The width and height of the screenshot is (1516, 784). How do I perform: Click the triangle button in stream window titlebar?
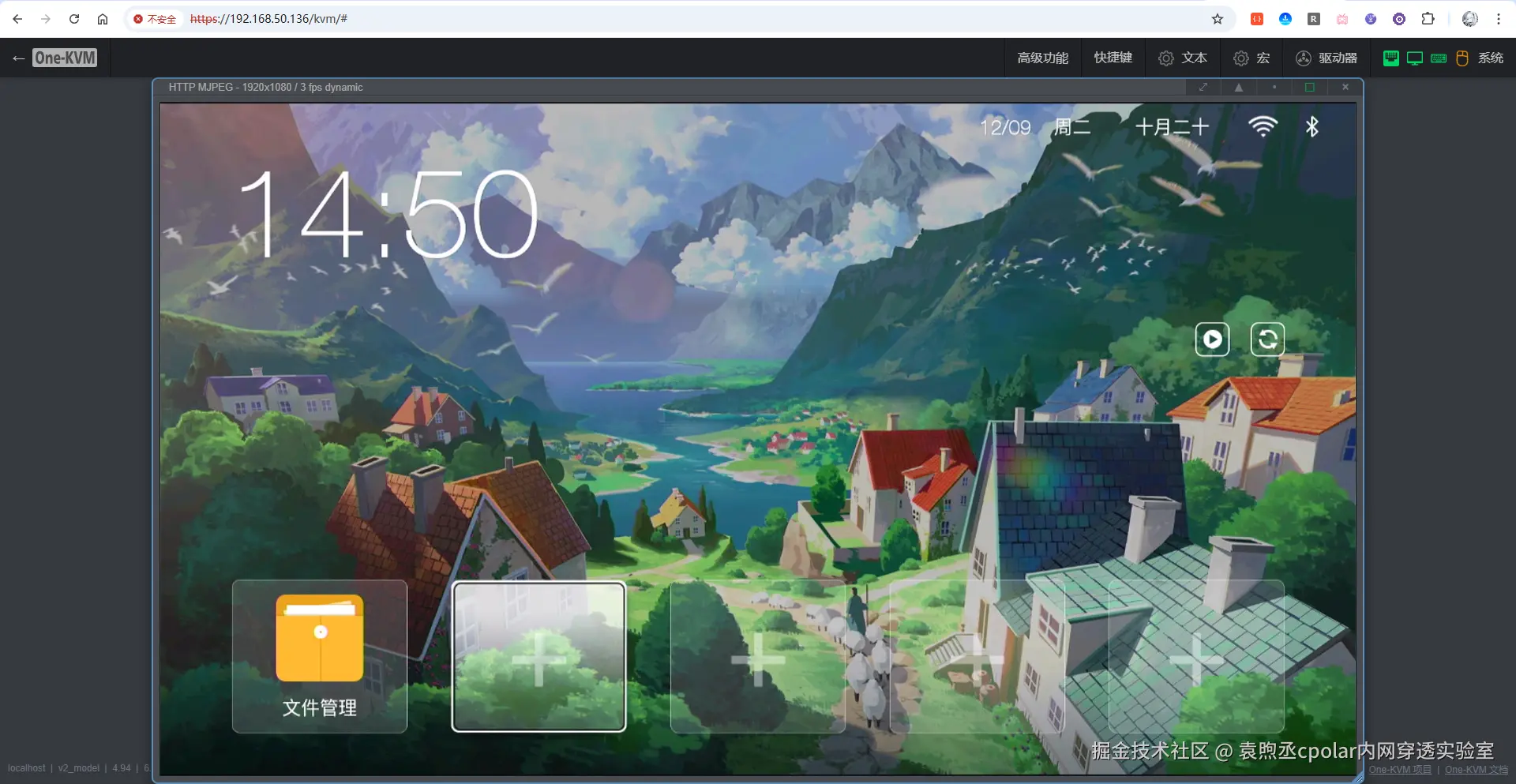[x=1239, y=87]
